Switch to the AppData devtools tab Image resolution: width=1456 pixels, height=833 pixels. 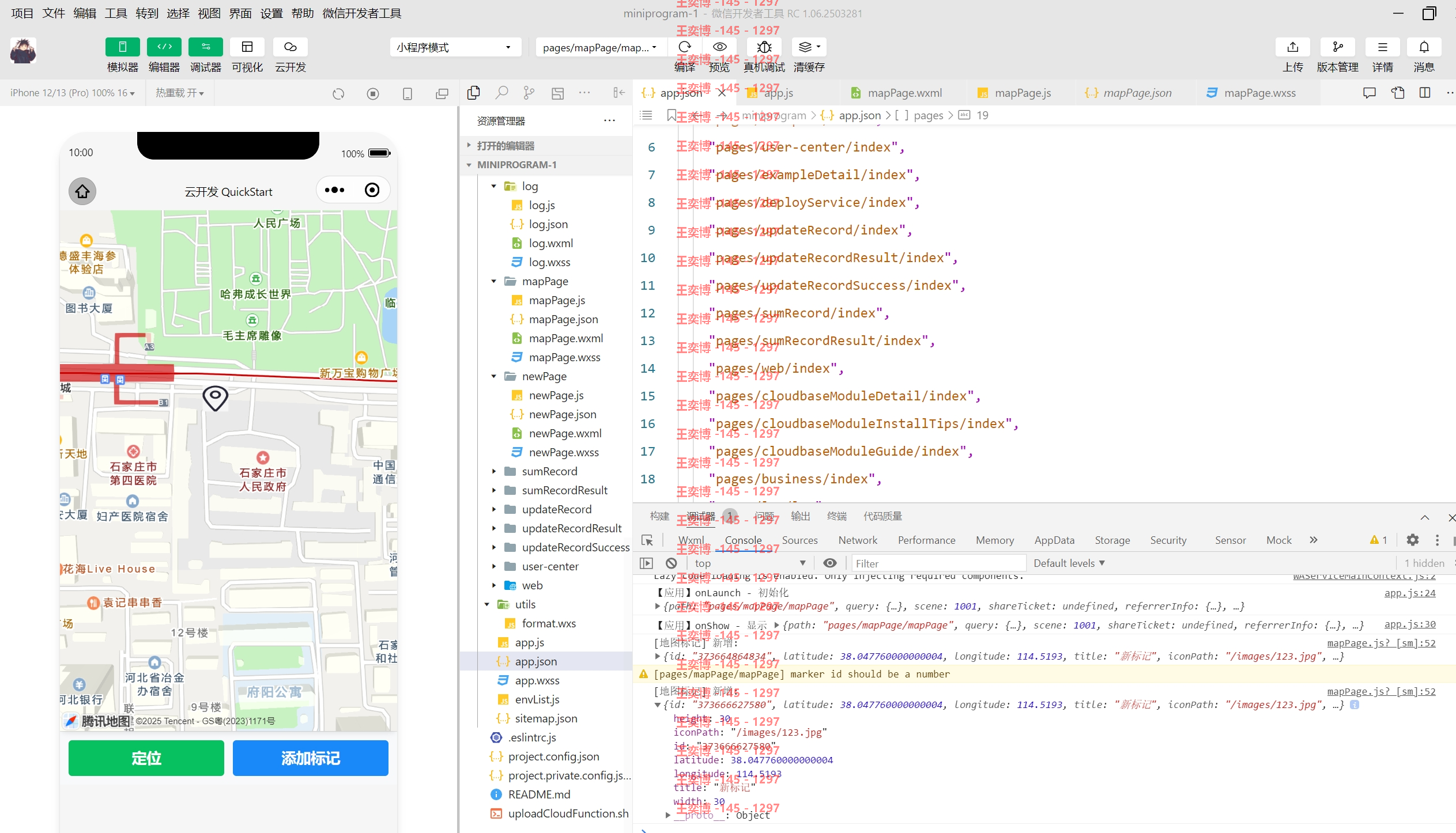click(x=1054, y=540)
